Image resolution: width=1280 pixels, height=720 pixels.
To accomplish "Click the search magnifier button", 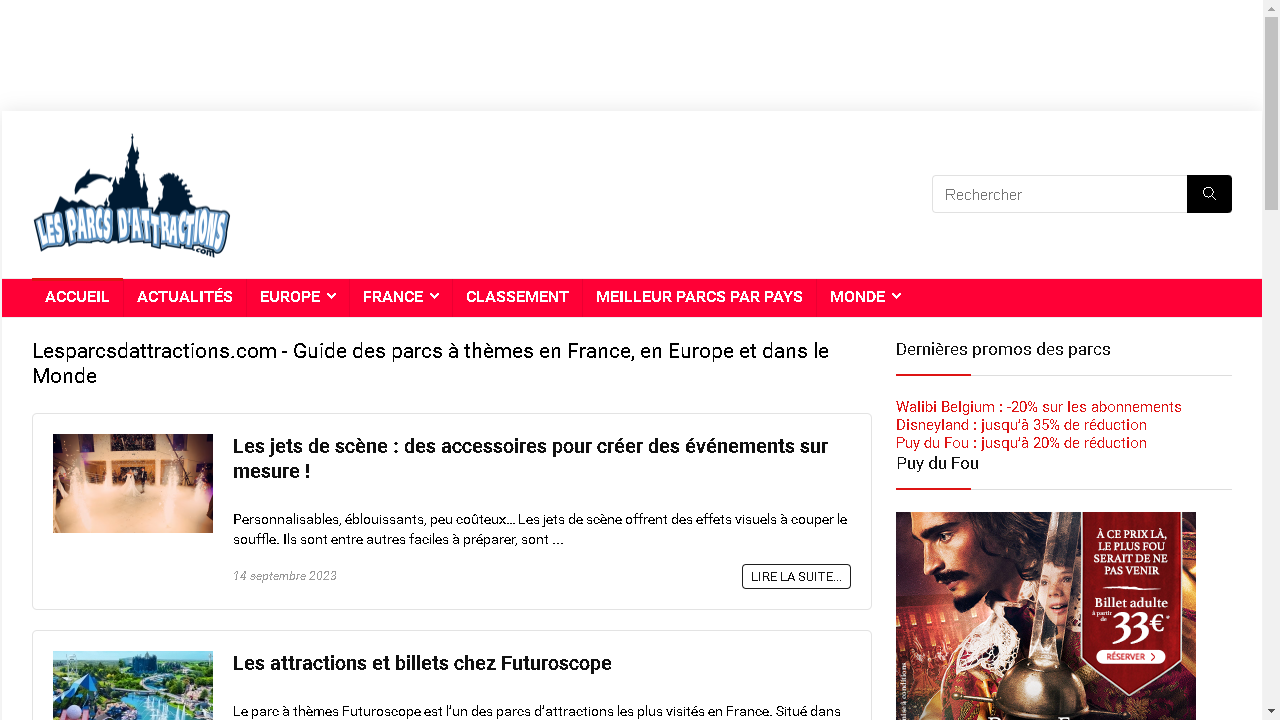I will [x=1209, y=194].
